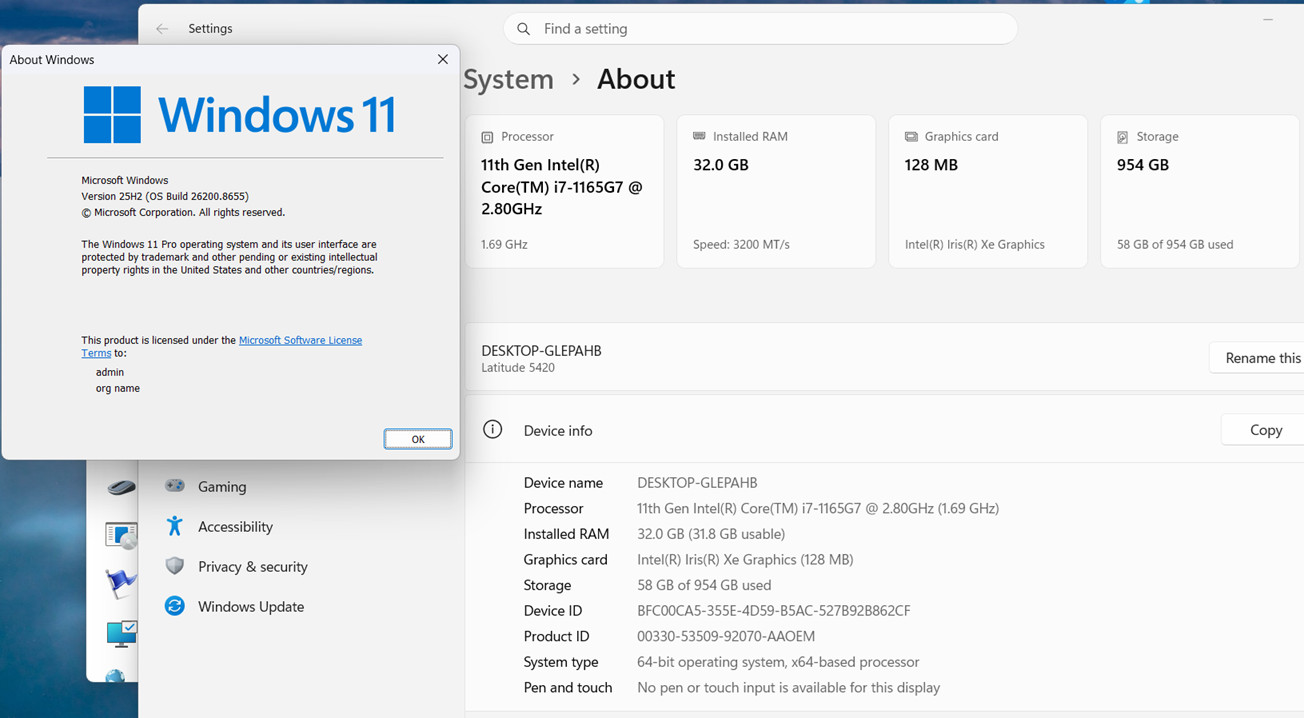
Task: Select '32.0 GB (31.8 GB usable)' RAM value
Action: (x=711, y=534)
